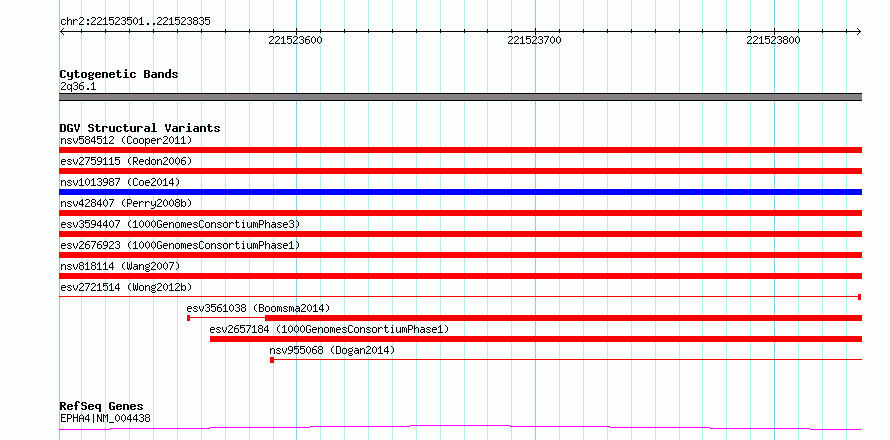Click the nsv584512 (Cooper2011) variant label
This screenshot has width=890, height=440.
point(126,140)
